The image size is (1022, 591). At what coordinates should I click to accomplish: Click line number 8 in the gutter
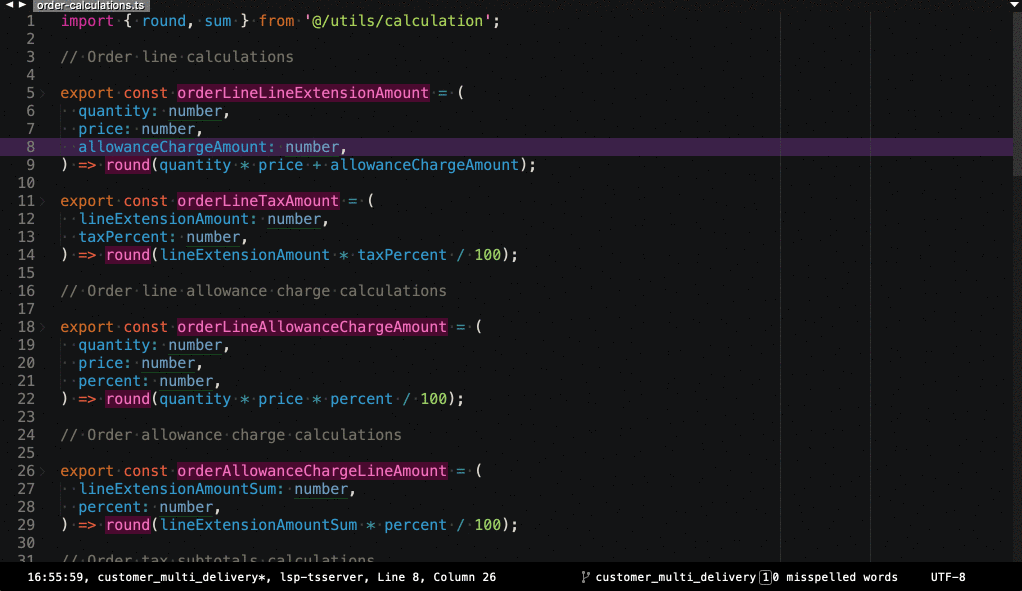30,147
